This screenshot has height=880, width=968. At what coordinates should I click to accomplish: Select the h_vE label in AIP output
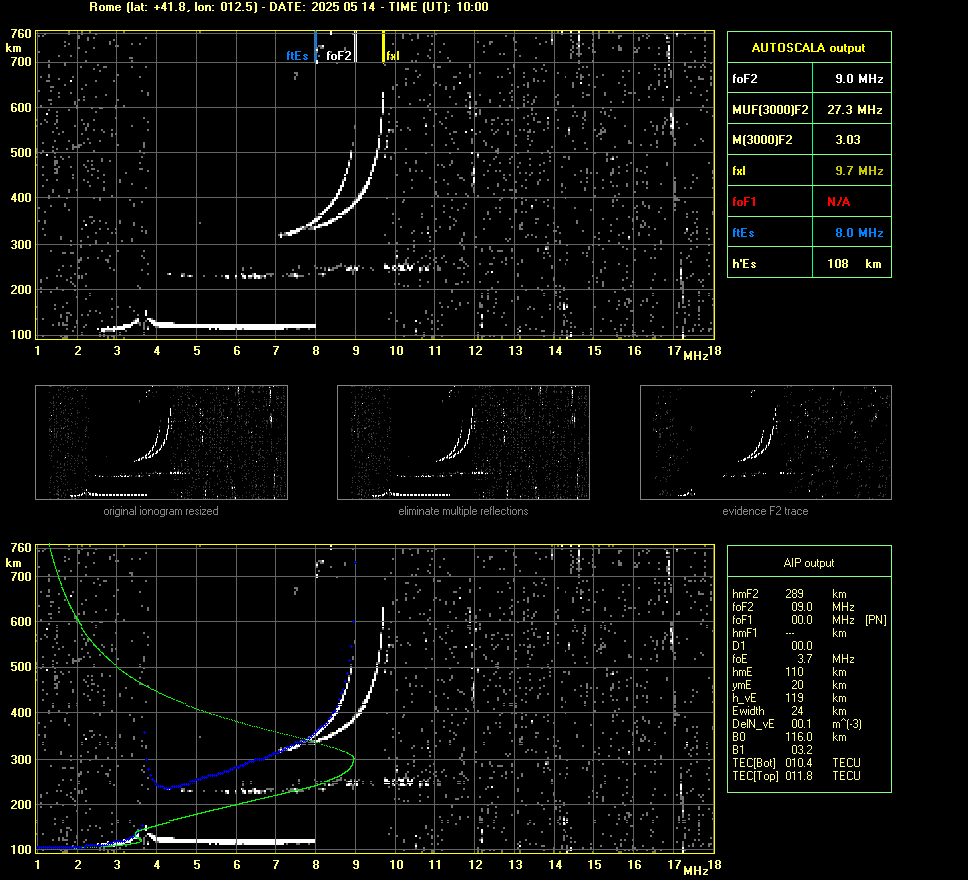tap(744, 698)
